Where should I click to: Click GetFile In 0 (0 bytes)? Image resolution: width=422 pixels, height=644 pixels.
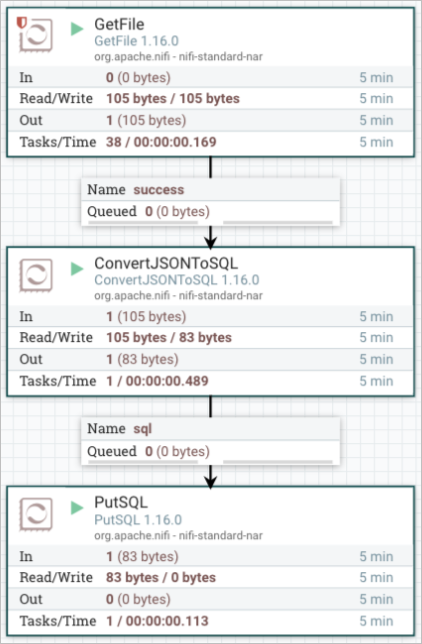[x=138, y=78]
